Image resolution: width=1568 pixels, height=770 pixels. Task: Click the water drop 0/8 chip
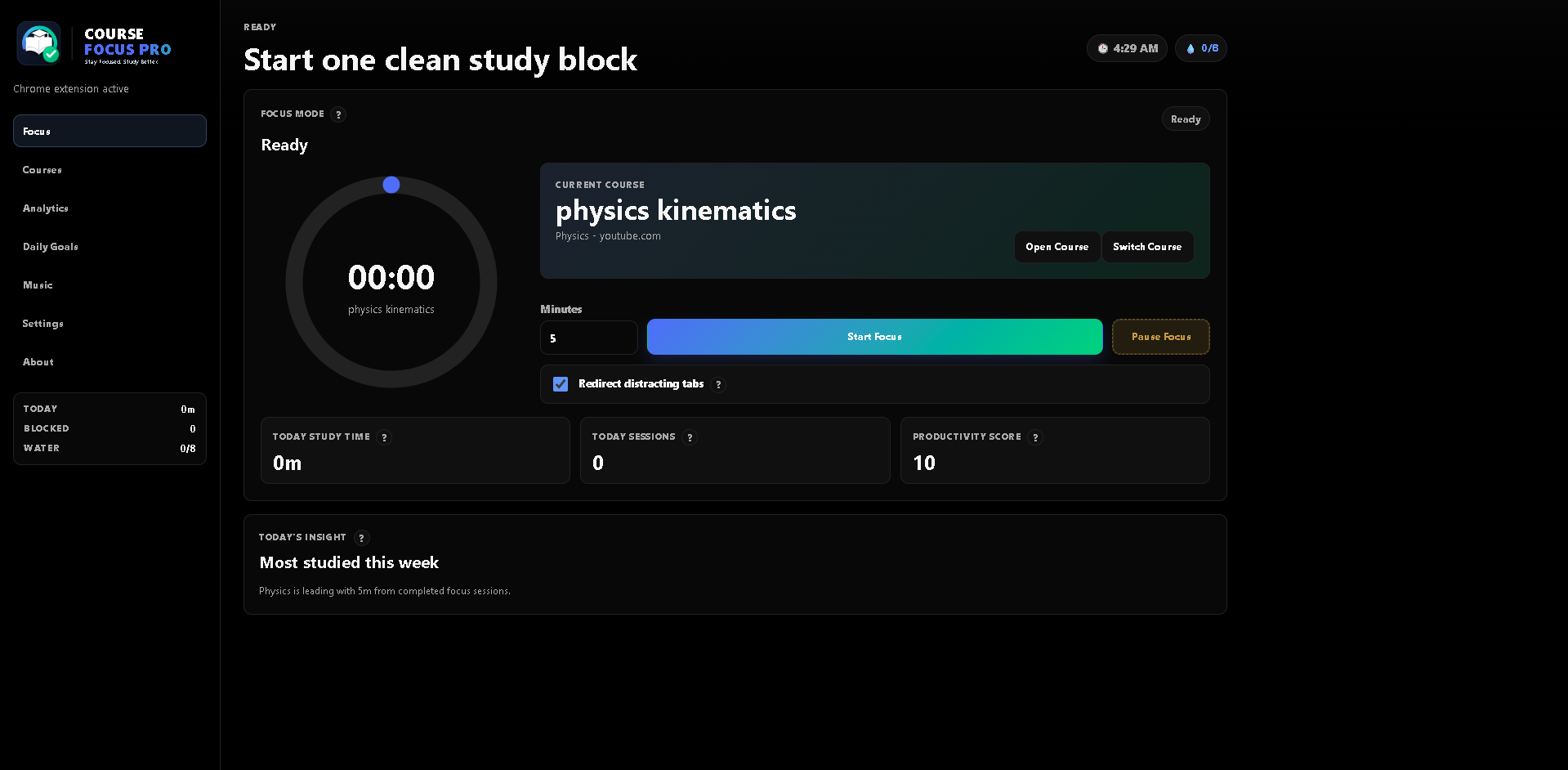pos(1201,48)
